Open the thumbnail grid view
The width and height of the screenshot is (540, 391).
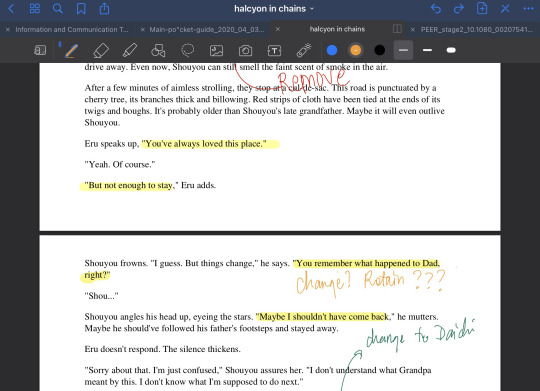pos(35,9)
